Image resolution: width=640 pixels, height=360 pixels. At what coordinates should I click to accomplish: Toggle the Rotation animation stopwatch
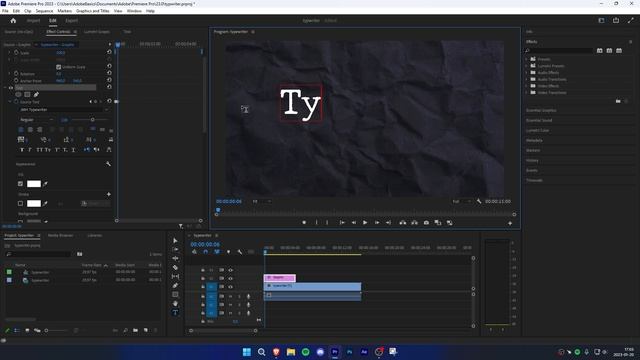coord(16,73)
